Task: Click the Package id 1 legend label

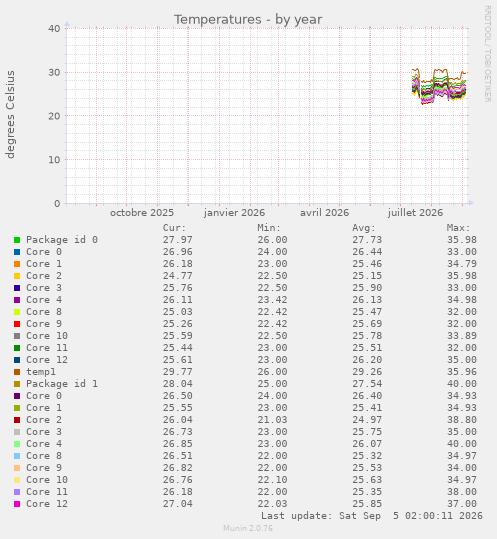Action: tap(62, 384)
